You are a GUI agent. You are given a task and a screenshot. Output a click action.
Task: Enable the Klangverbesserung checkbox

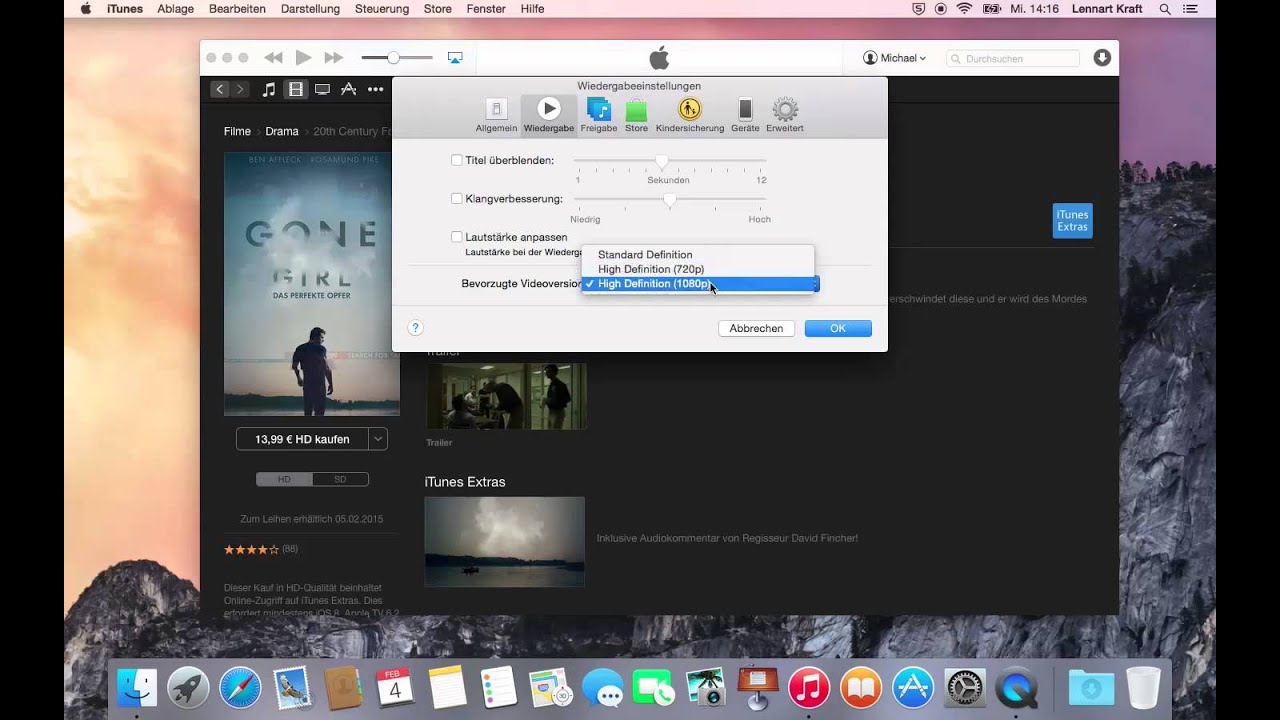coord(456,199)
